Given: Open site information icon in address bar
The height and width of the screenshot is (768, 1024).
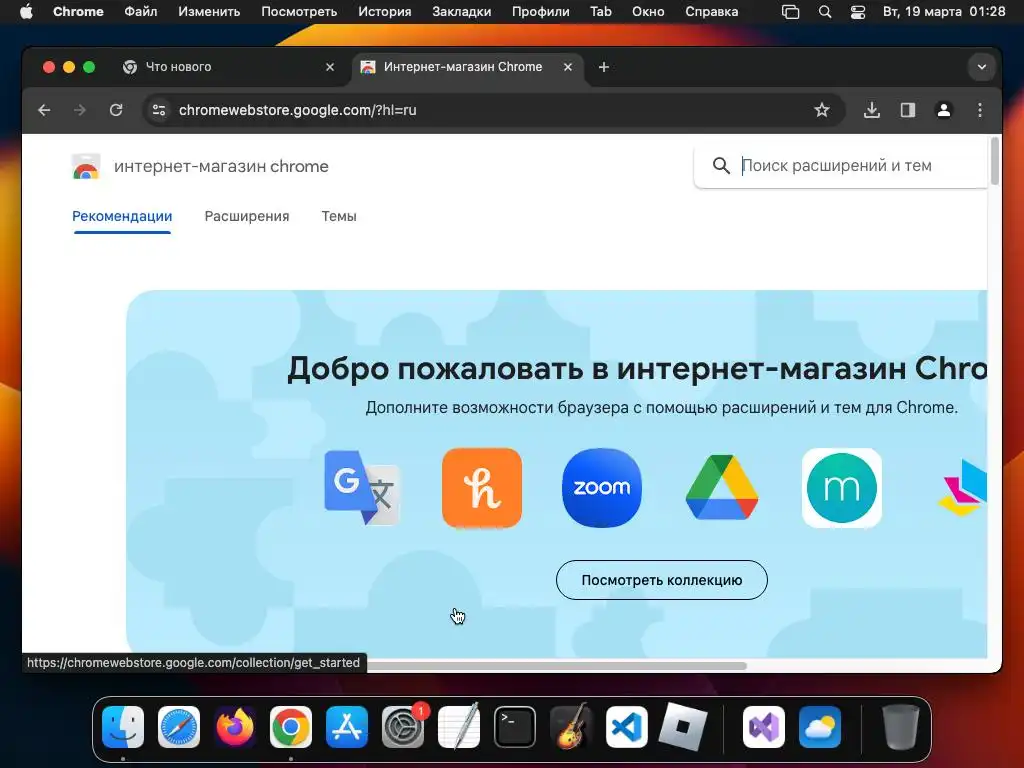Looking at the screenshot, I should (159, 110).
